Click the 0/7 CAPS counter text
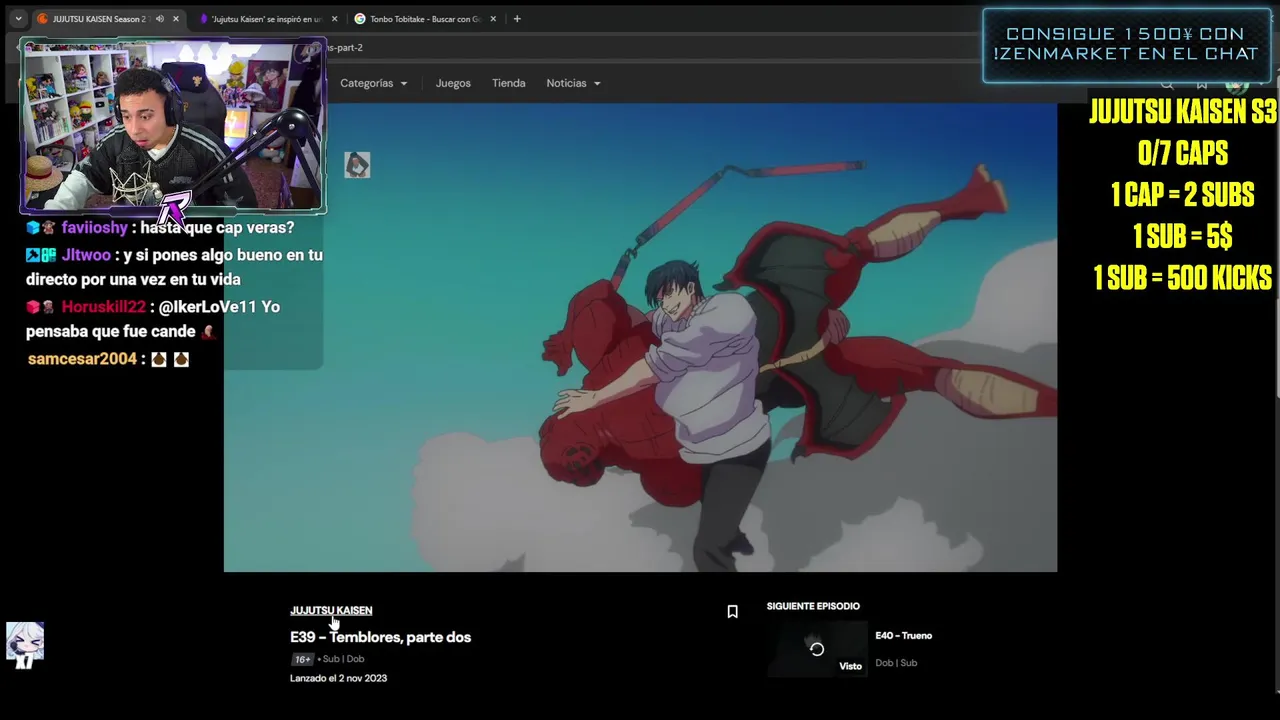Viewport: 1280px width, 720px height. click(1182, 153)
